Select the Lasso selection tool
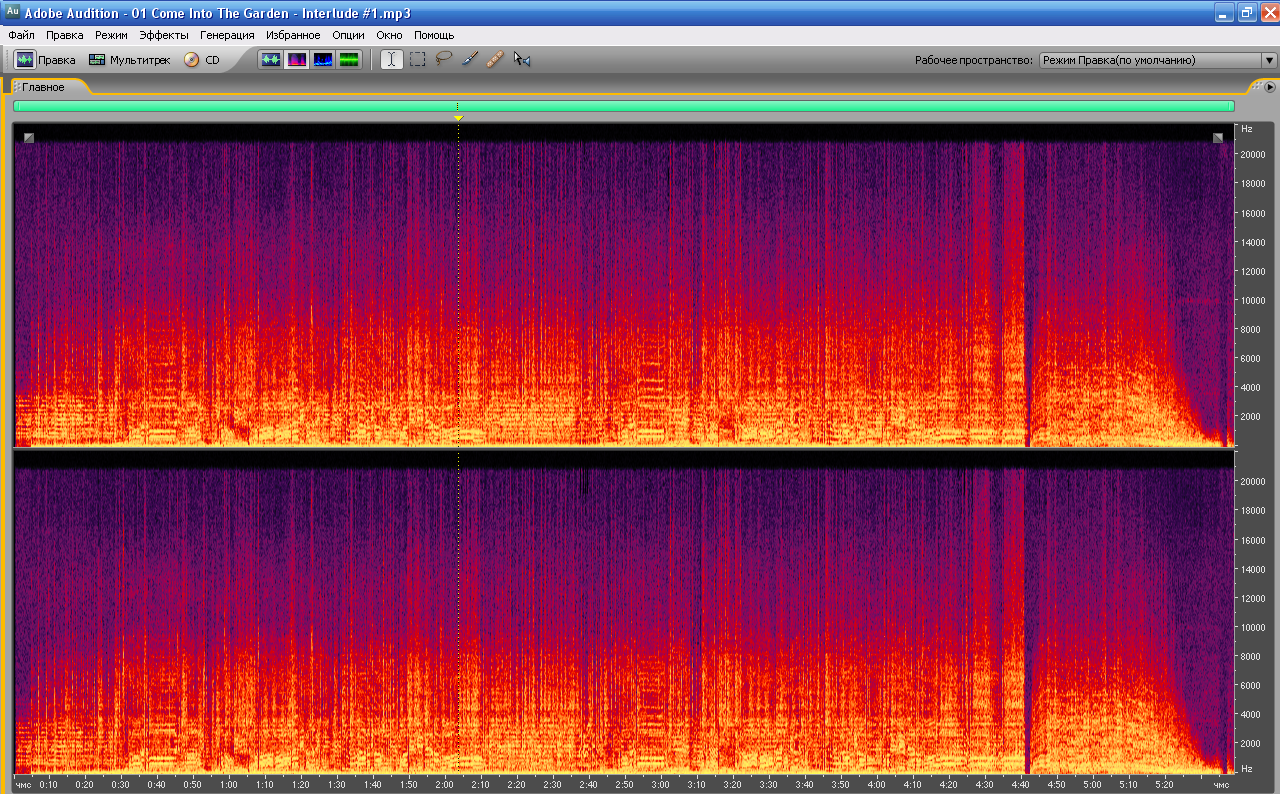The width and height of the screenshot is (1280, 794). point(444,60)
